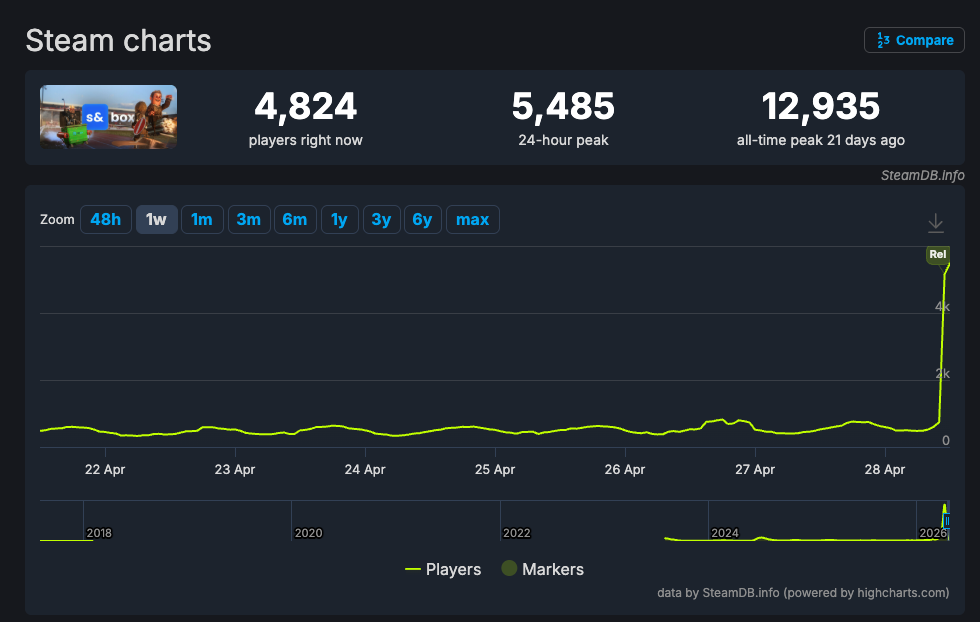Click the s&box game thumbnail
Viewport: 980px width, 622px height.
click(108, 117)
